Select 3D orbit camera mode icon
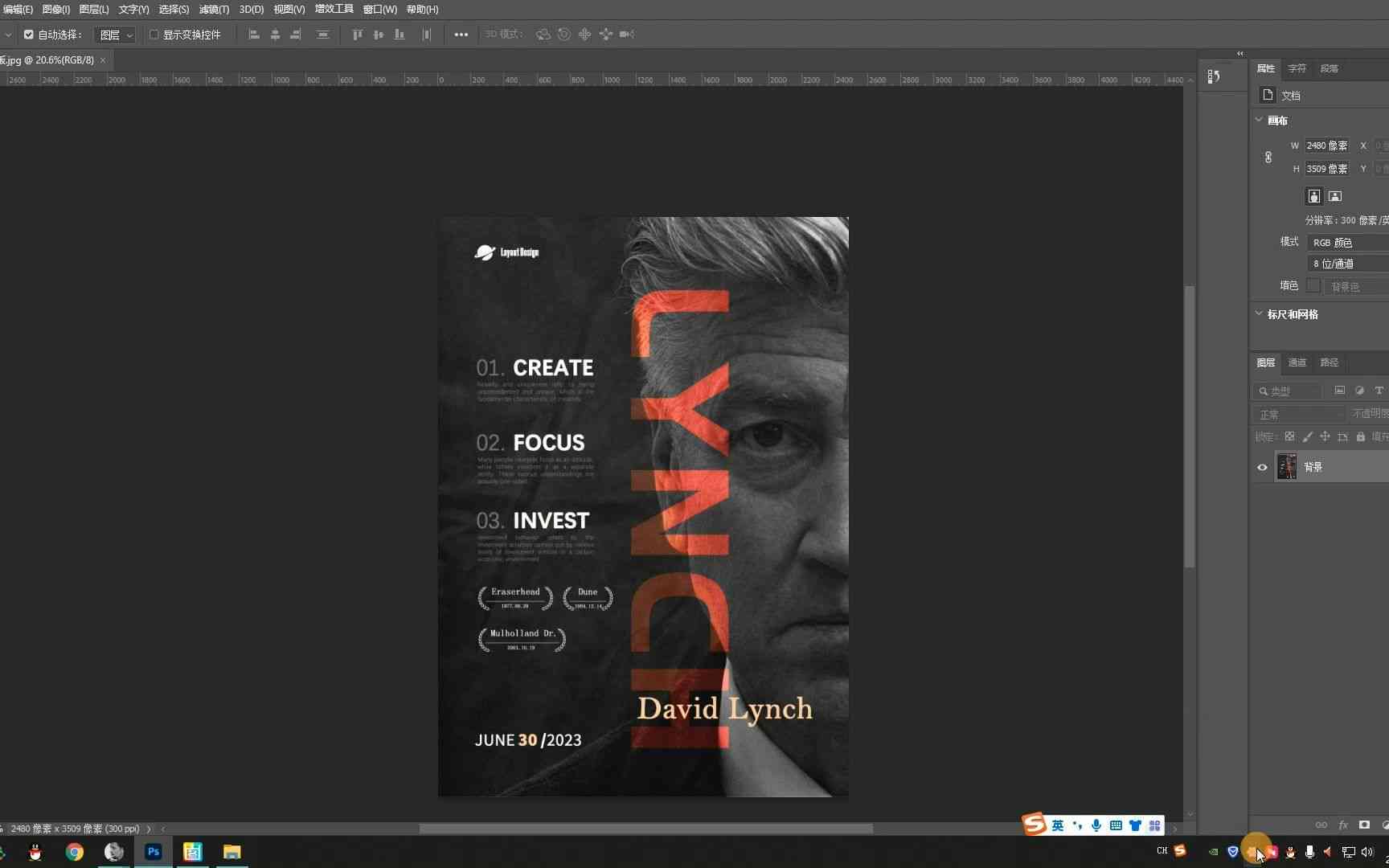This screenshot has width=1389, height=868. tap(543, 35)
